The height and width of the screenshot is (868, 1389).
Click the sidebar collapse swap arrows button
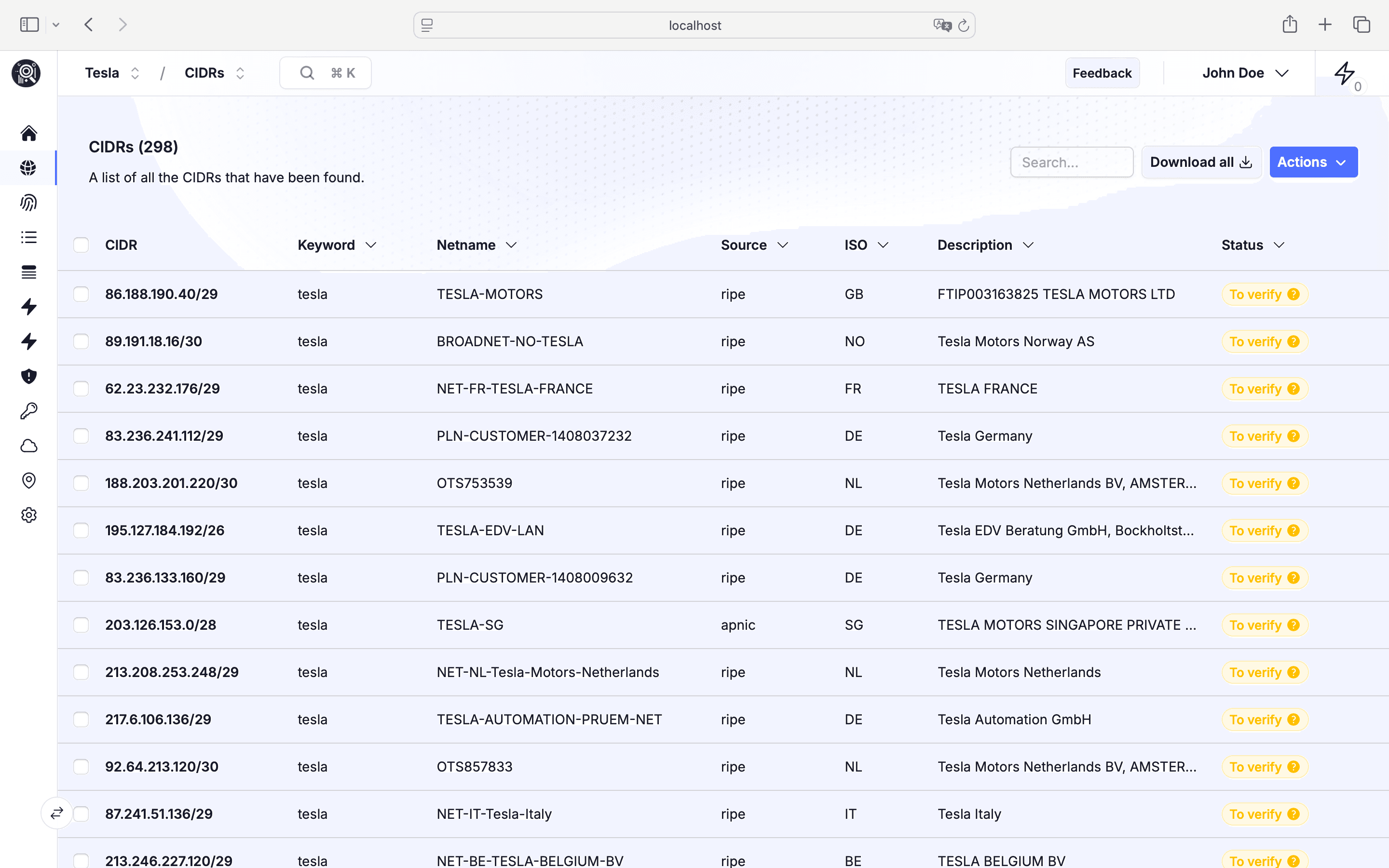pos(57,813)
